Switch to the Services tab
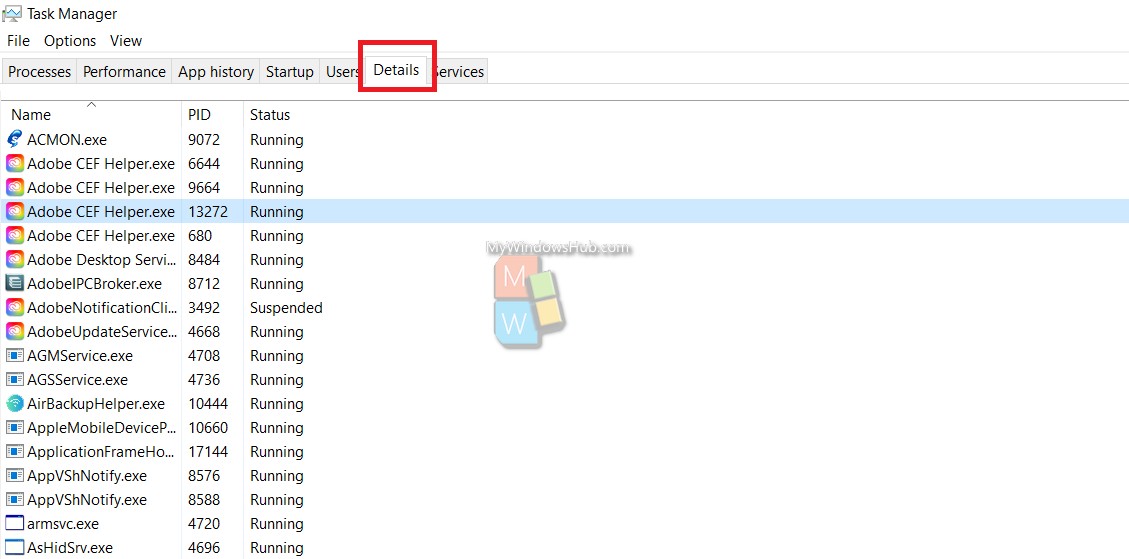The height and width of the screenshot is (559, 1129). click(x=460, y=72)
